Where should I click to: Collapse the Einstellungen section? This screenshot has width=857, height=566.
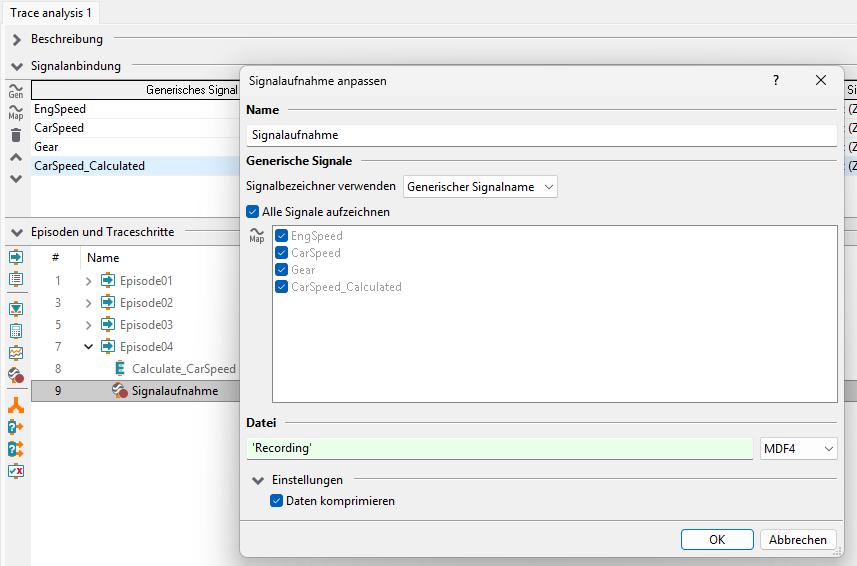pyautogui.click(x=258, y=480)
